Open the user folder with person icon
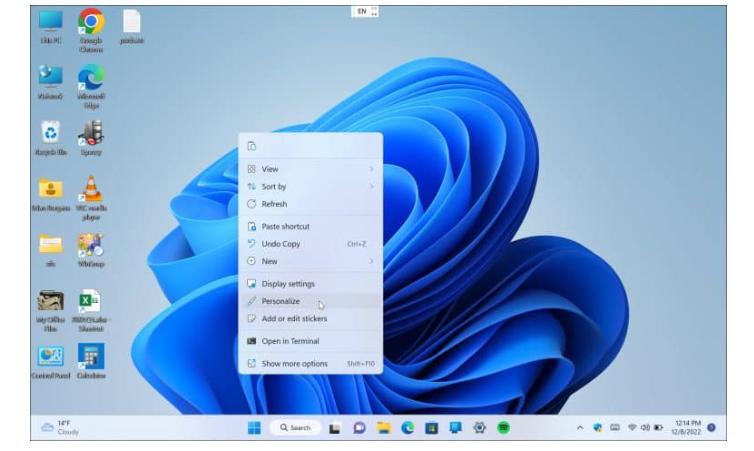Screen dimensions: 754x451 [50, 194]
